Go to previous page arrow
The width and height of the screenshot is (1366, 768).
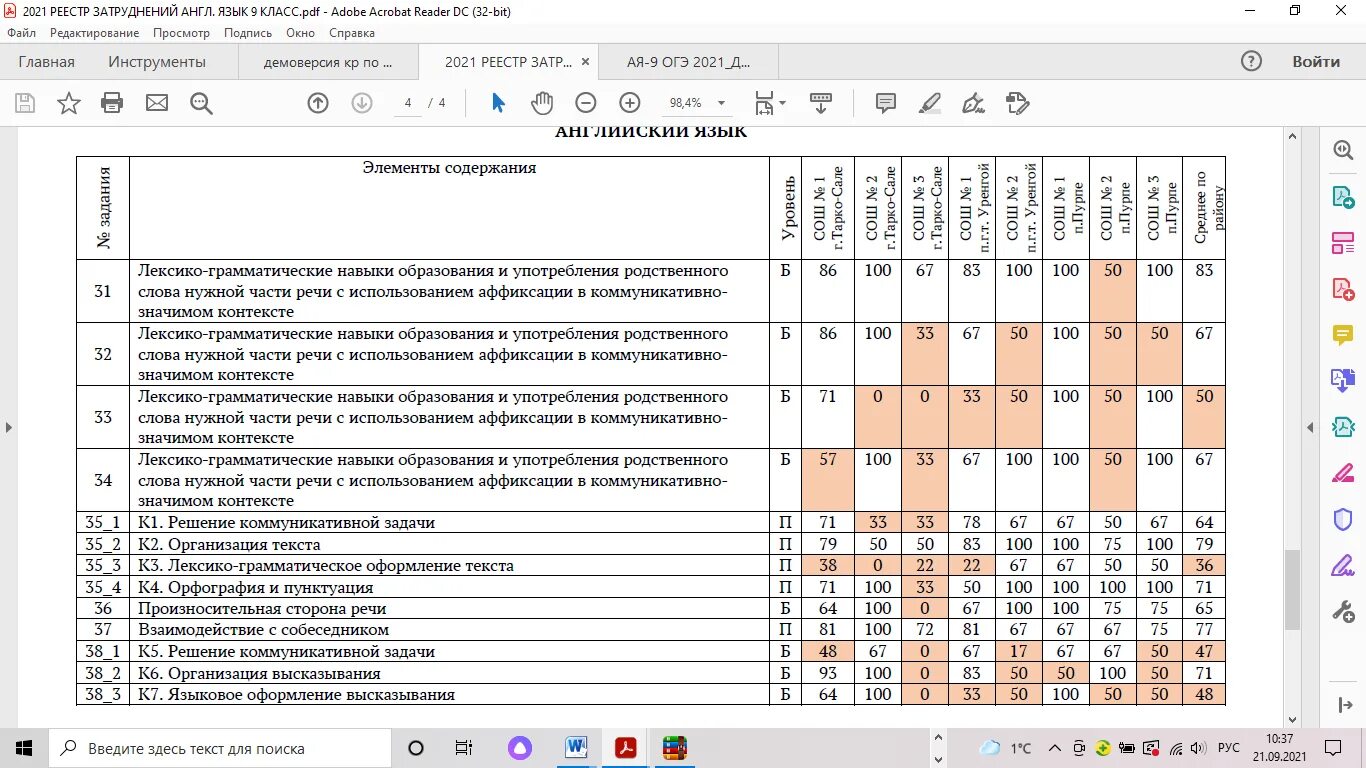coord(318,103)
